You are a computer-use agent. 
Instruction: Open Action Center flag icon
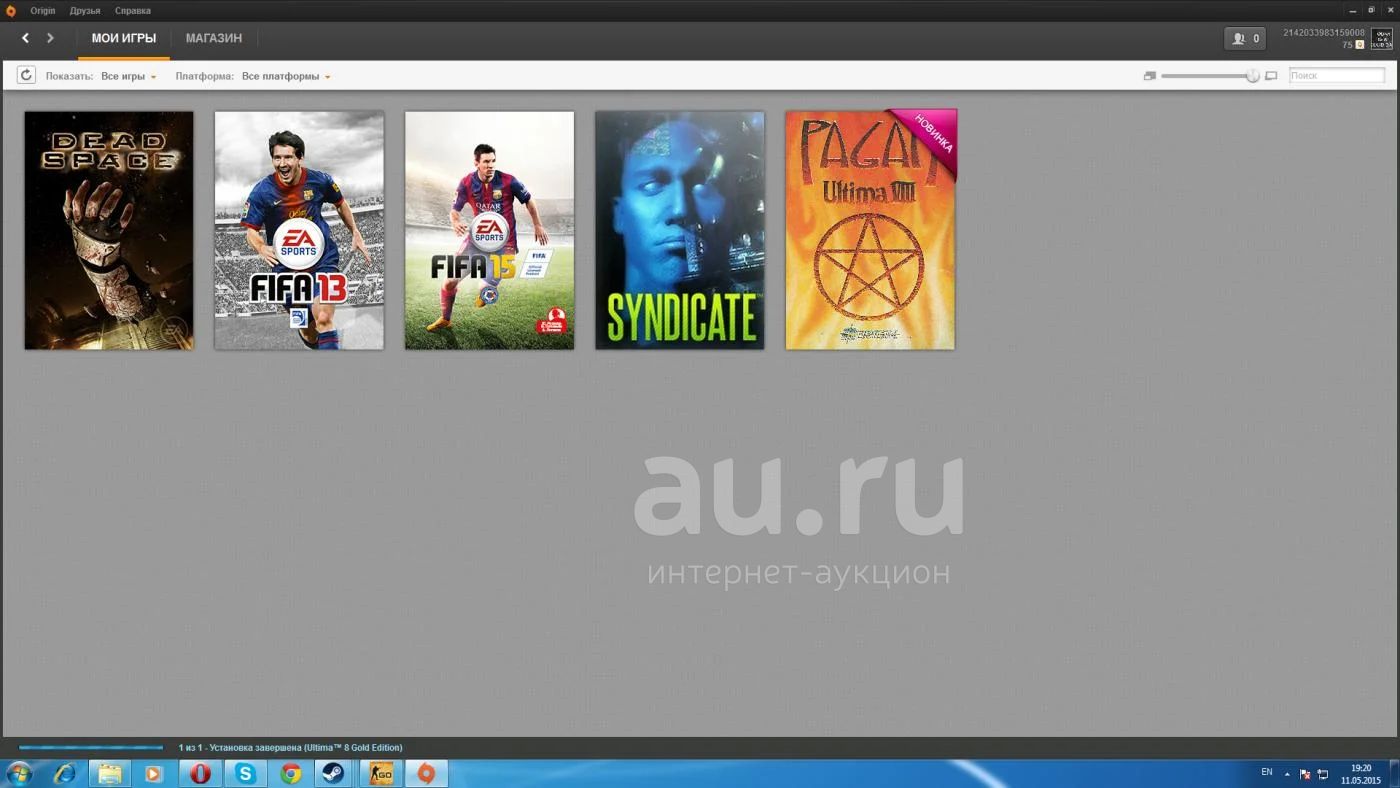1304,774
